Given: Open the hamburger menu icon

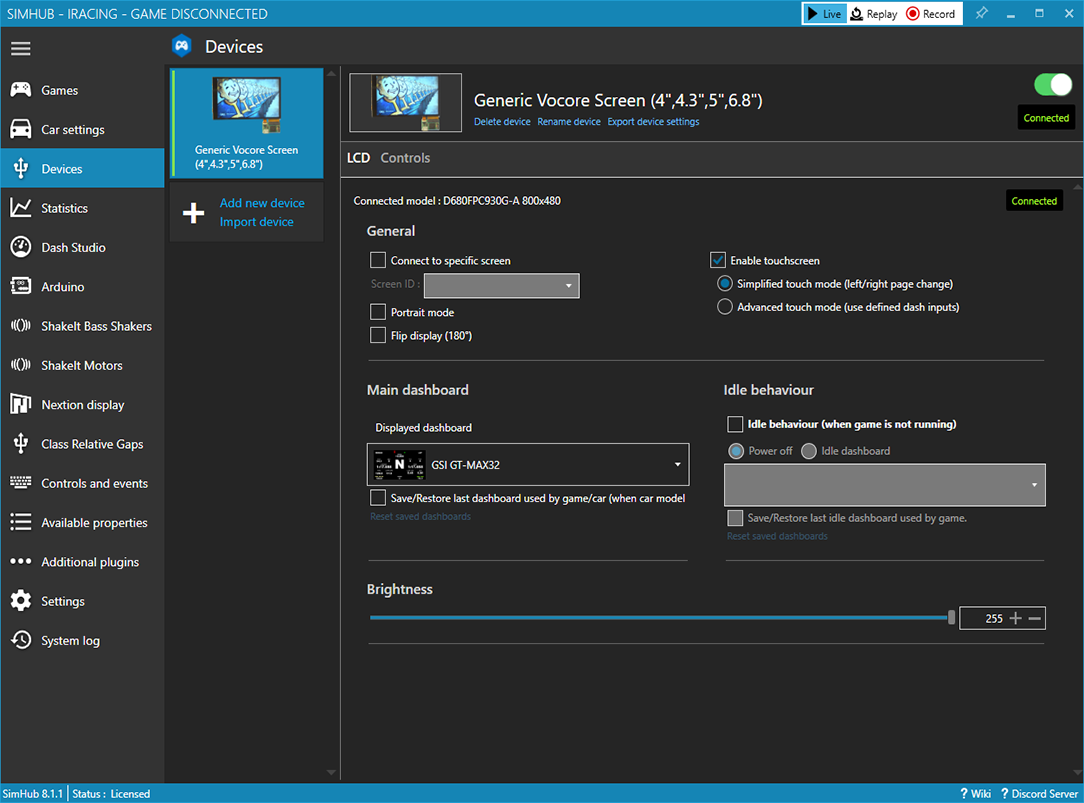Looking at the screenshot, I should (20, 49).
